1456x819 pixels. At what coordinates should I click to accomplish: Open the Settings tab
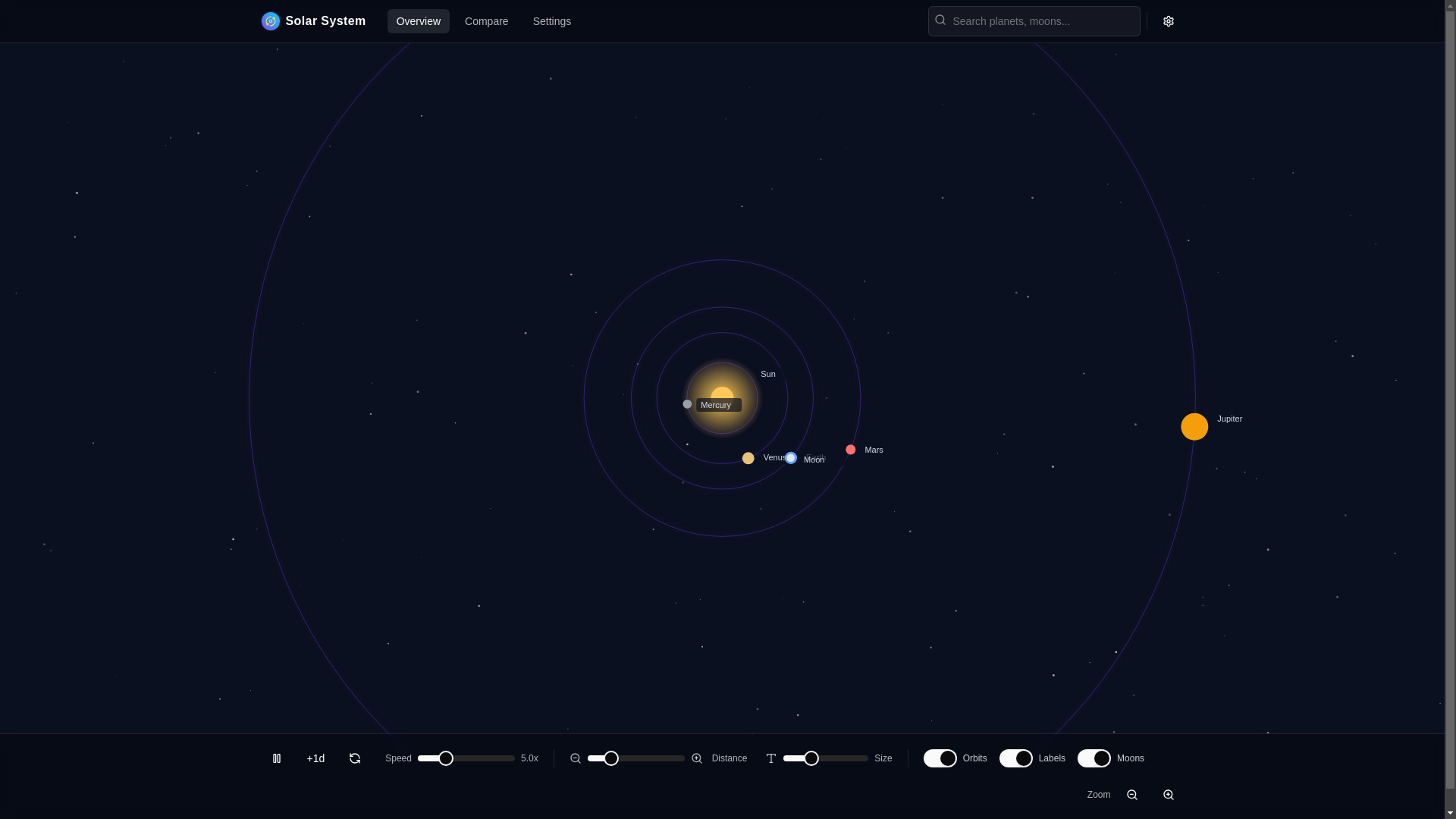pos(552,21)
